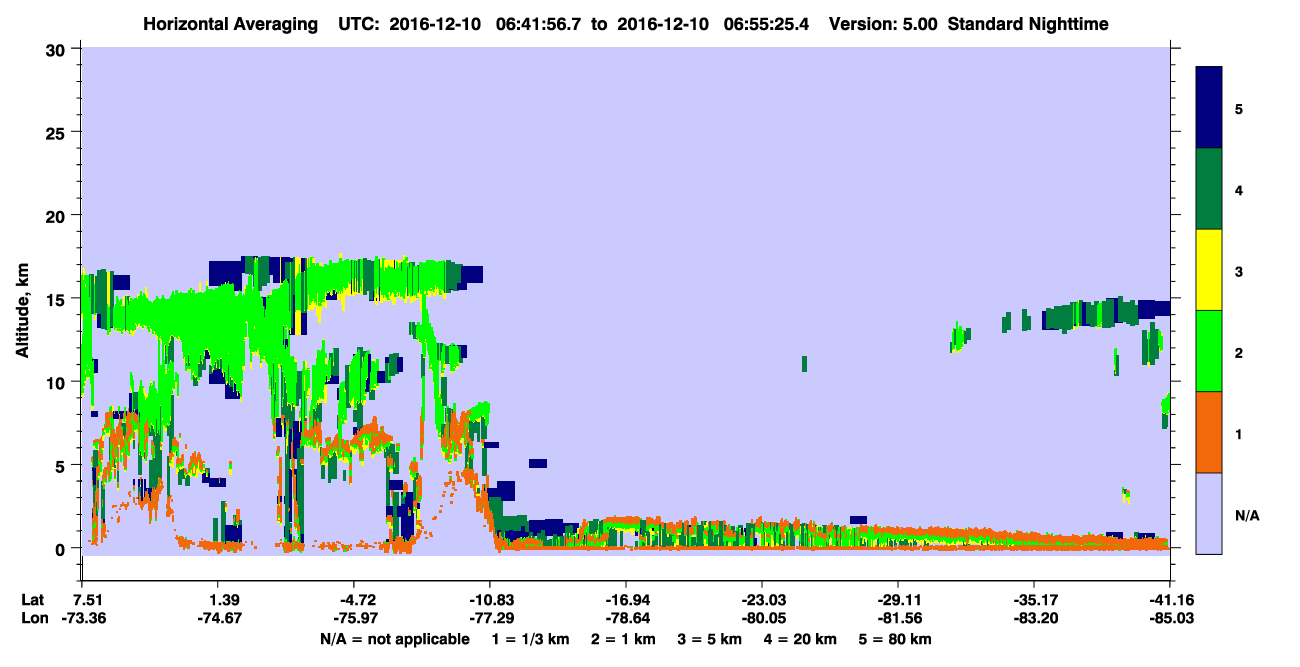Click the bright green level 2 colorbar segment
Viewport: 1300px width, 667px height.
point(1209,351)
